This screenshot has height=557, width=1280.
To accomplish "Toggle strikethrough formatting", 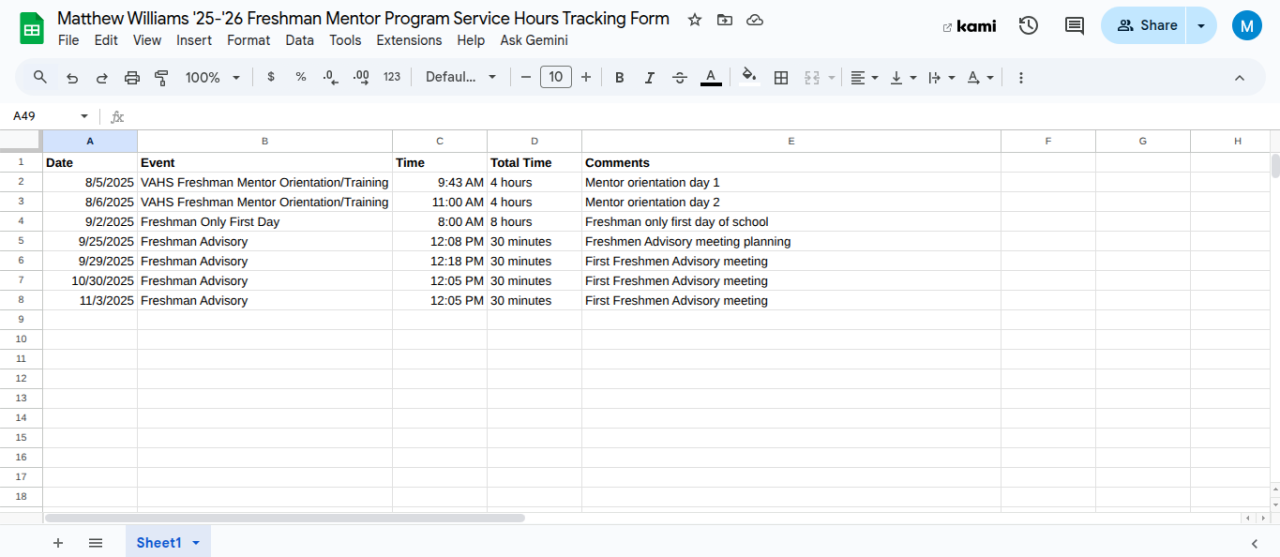I will click(680, 77).
